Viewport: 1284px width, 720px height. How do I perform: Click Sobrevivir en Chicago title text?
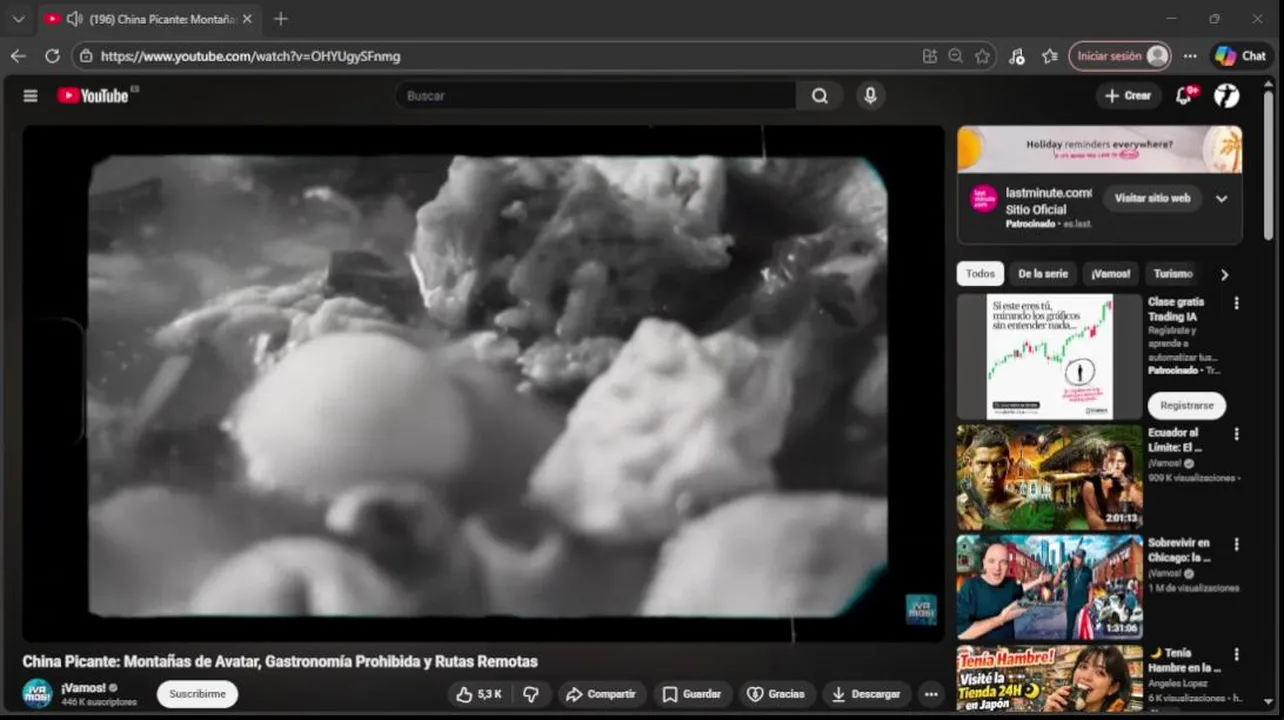tap(1179, 550)
